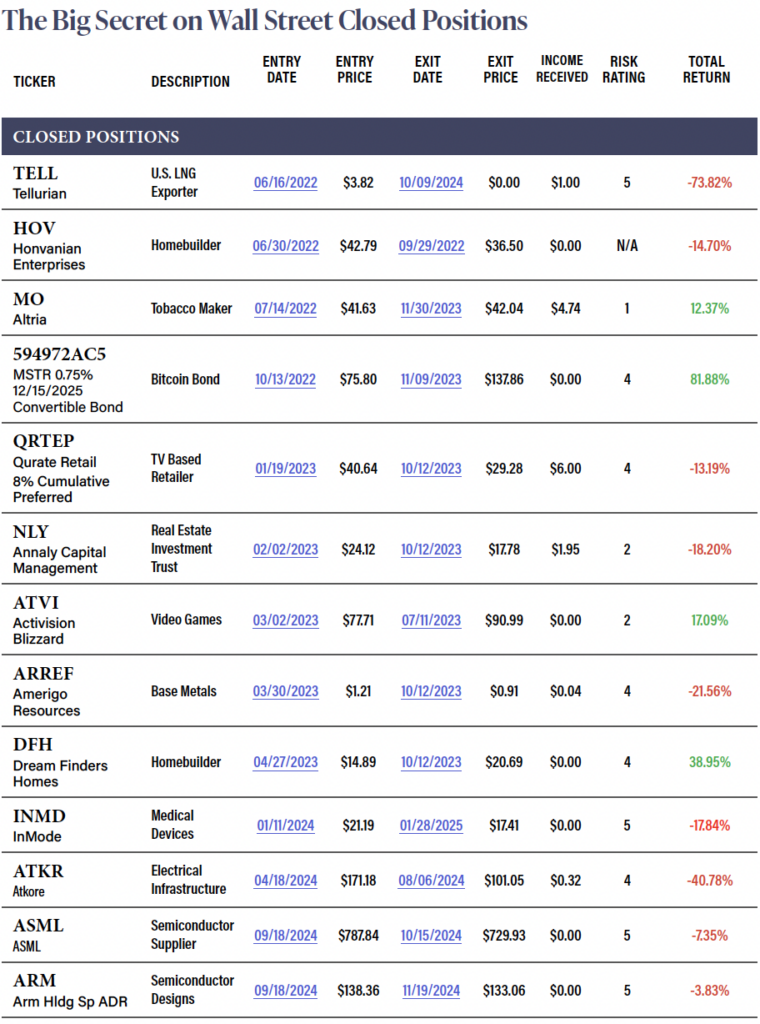The height and width of the screenshot is (1024, 760).
Task: Open the 11/19/2024 exit date for ARM
Action: (431, 991)
